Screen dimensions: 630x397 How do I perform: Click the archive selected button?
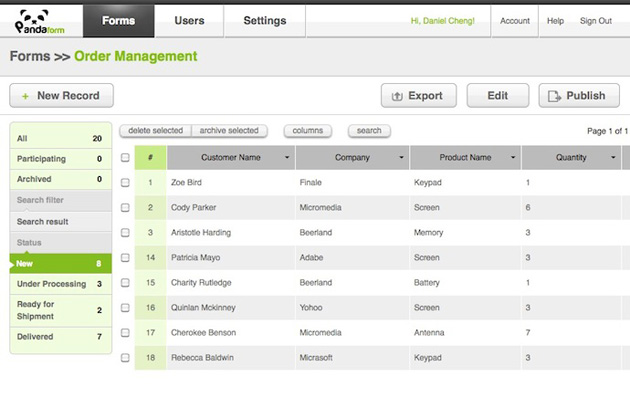pos(229,131)
